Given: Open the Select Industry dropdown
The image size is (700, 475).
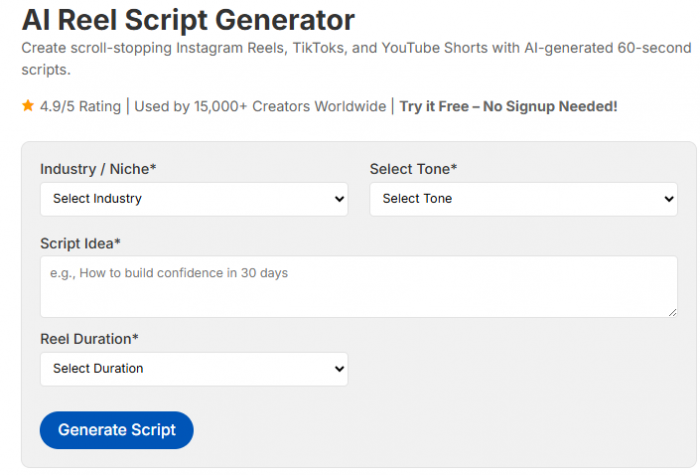Looking at the screenshot, I should [x=194, y=199].
